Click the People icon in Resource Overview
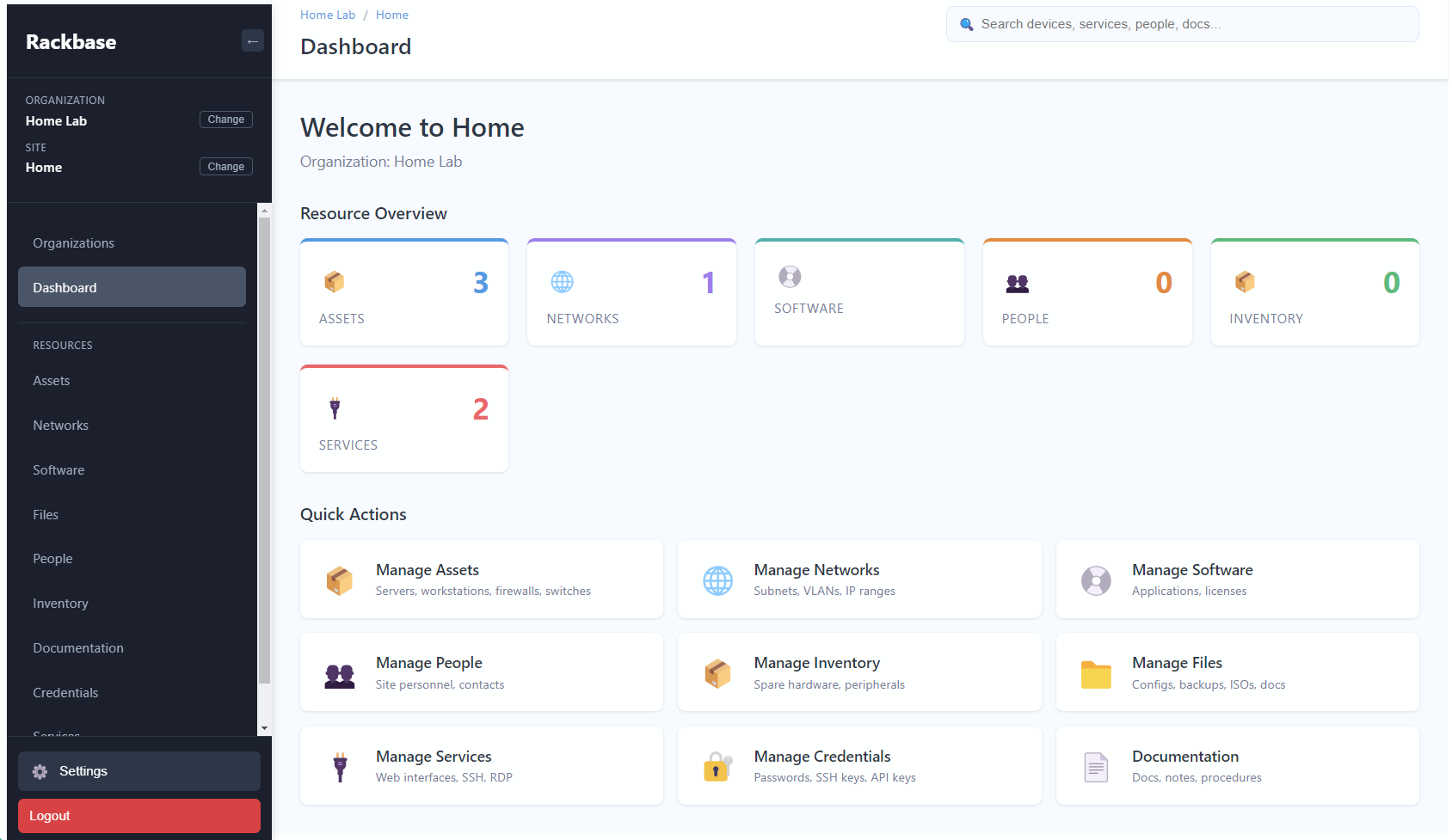 tap(1018, 283)
